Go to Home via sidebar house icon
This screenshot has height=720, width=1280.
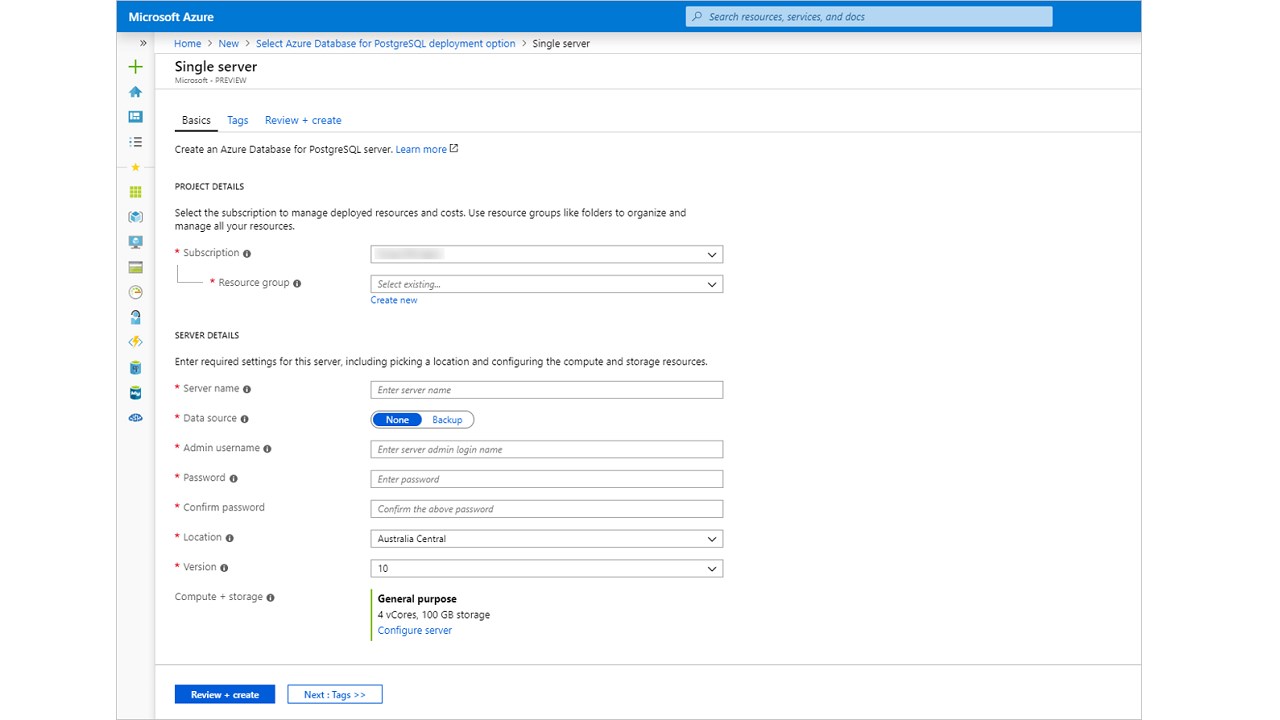136,92
